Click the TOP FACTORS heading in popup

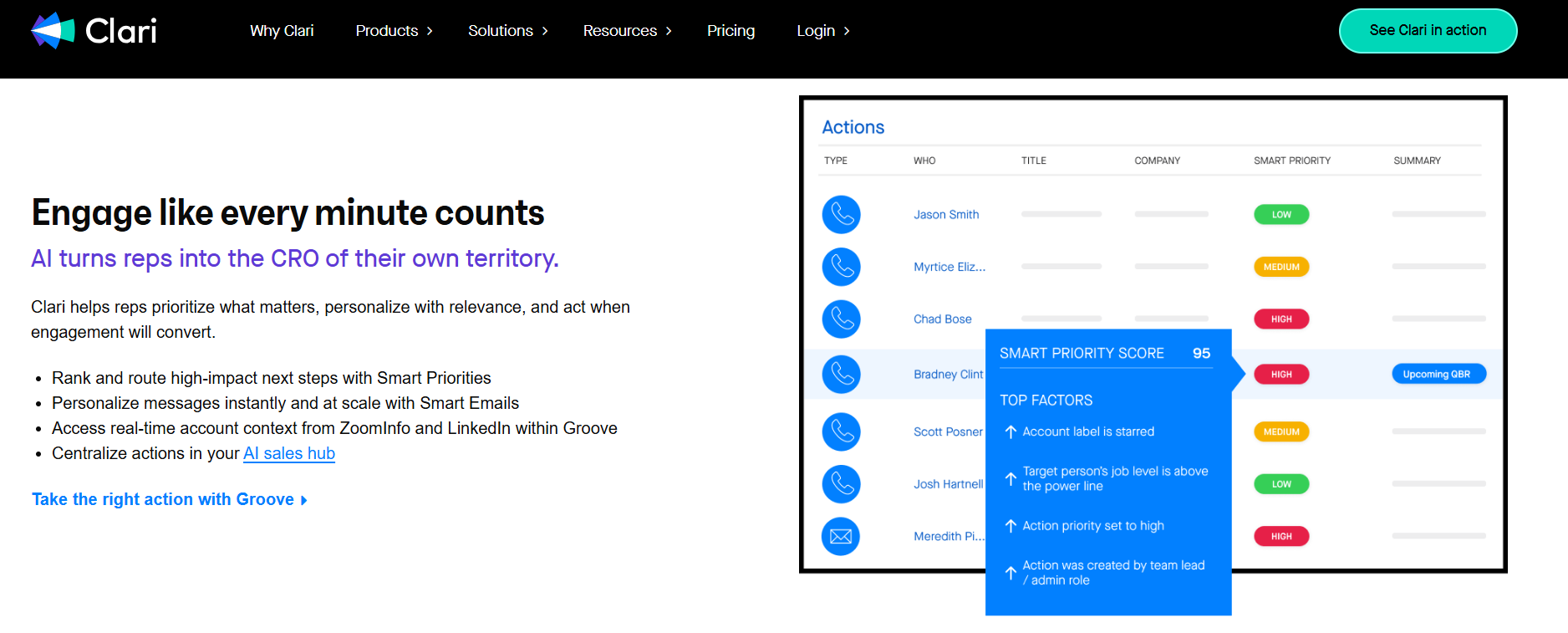(1046, 401)
